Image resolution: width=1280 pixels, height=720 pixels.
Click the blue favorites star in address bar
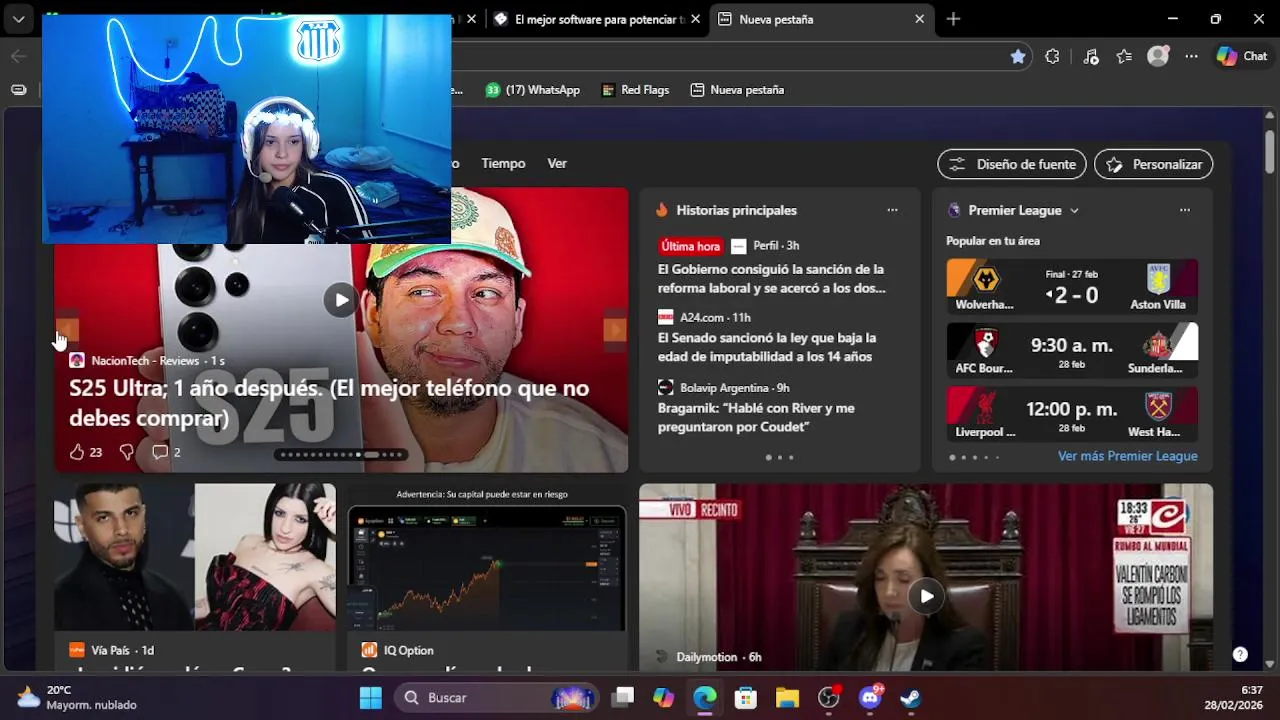click(1018, 57)
